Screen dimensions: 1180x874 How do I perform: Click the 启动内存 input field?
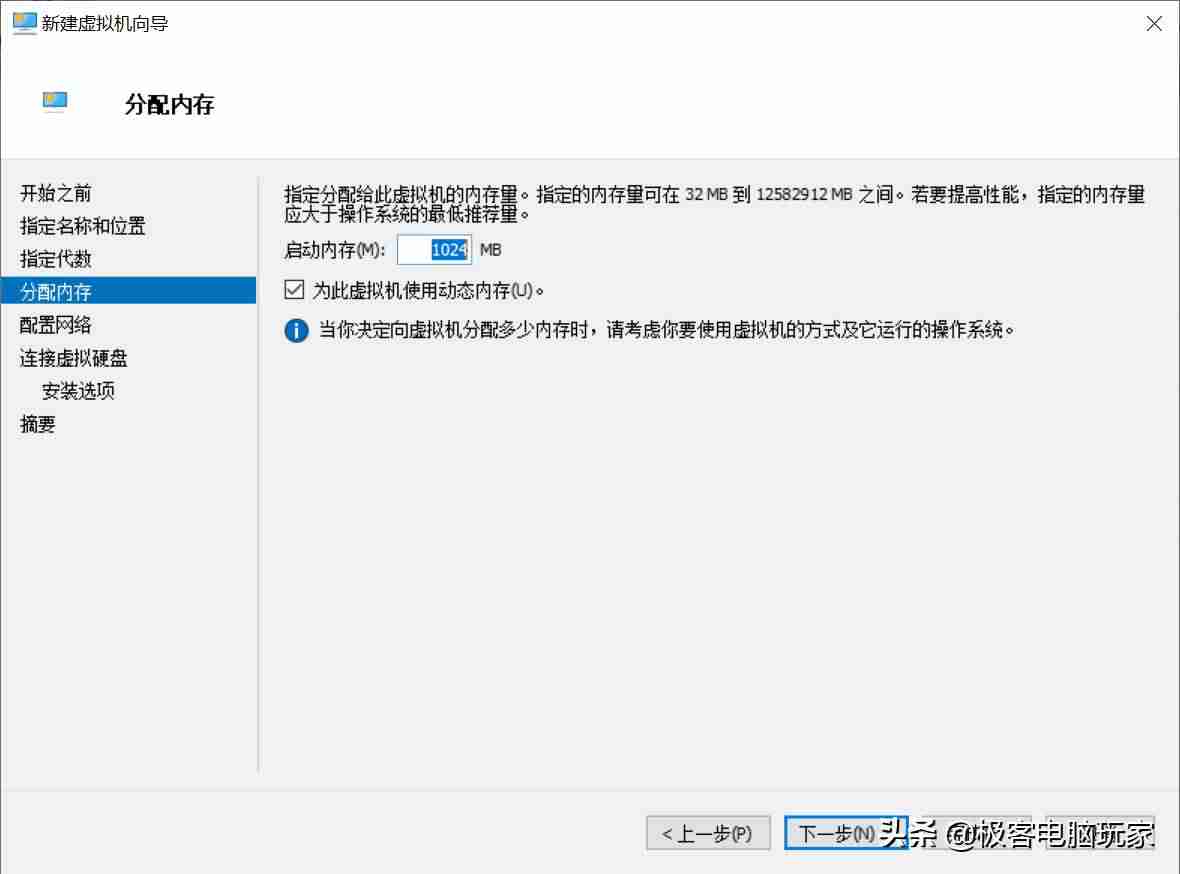coord(434,250)
